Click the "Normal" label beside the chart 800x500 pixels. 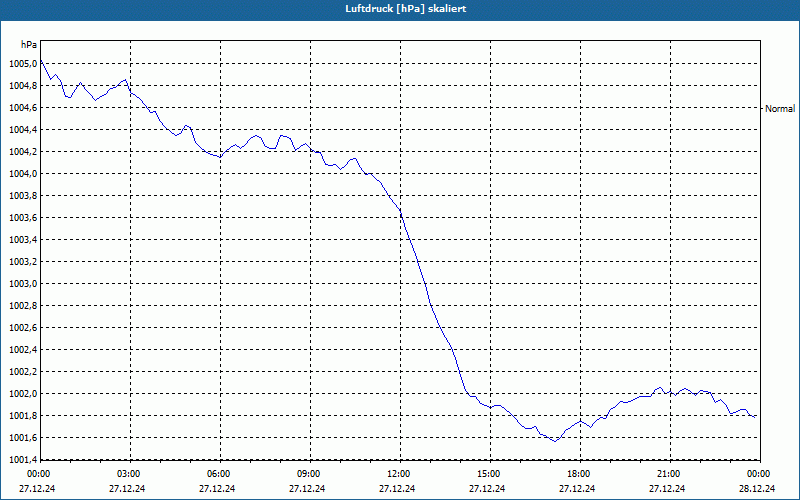pyautogui.click(x=780, y=108)
